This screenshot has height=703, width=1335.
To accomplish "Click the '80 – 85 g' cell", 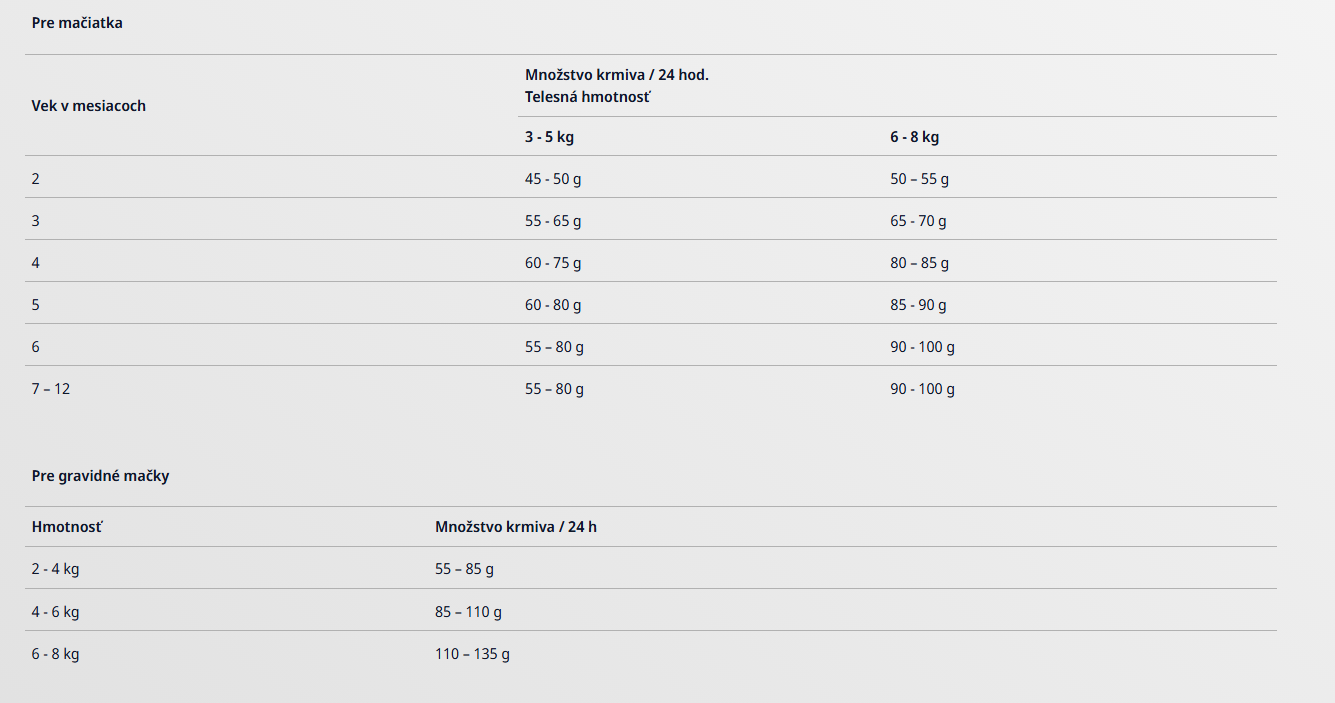I will click(x=920, y=263).
